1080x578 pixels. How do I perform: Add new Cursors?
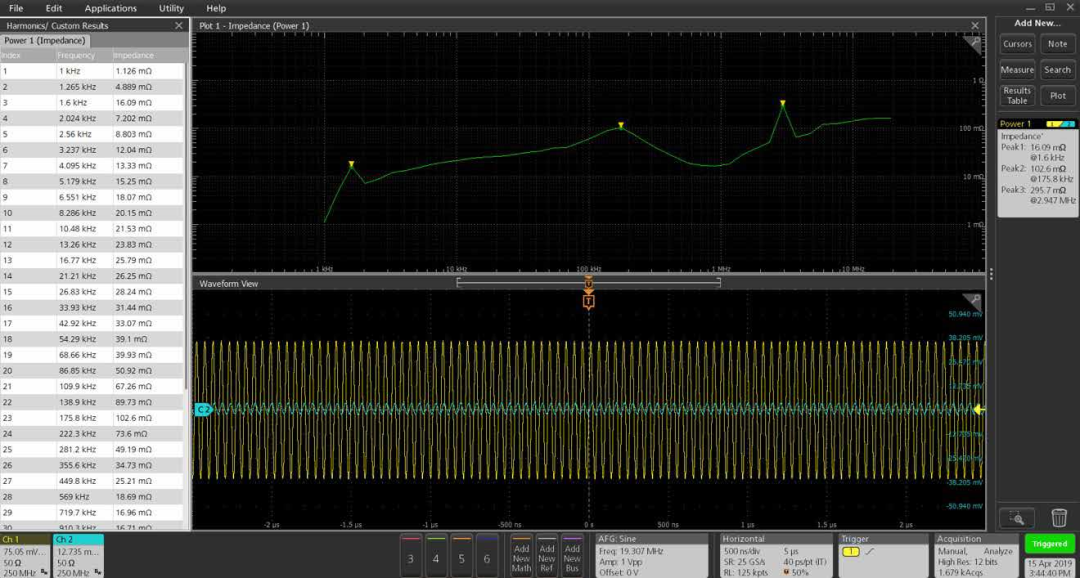pos(1017,44)
